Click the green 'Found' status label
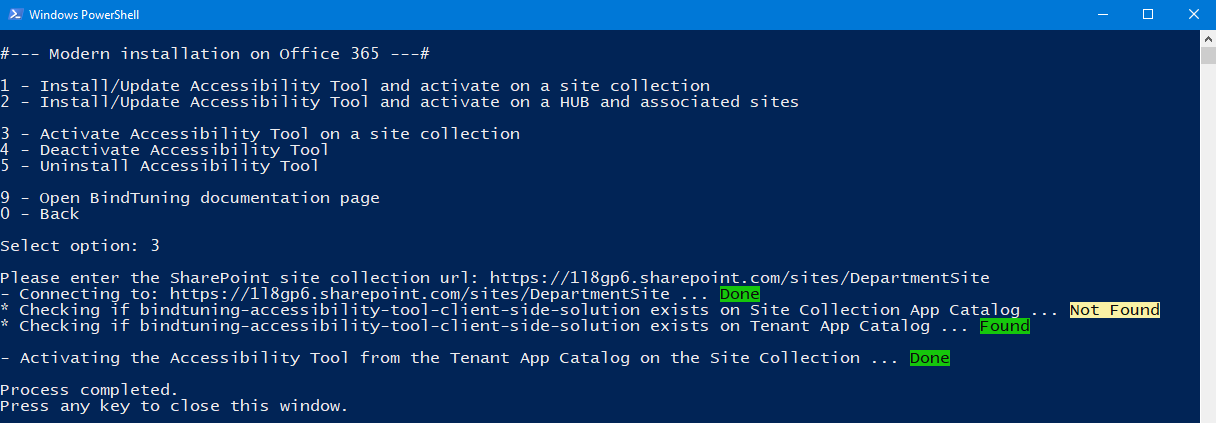This screenshot has width=1216, height=423. coord(1005,326)
